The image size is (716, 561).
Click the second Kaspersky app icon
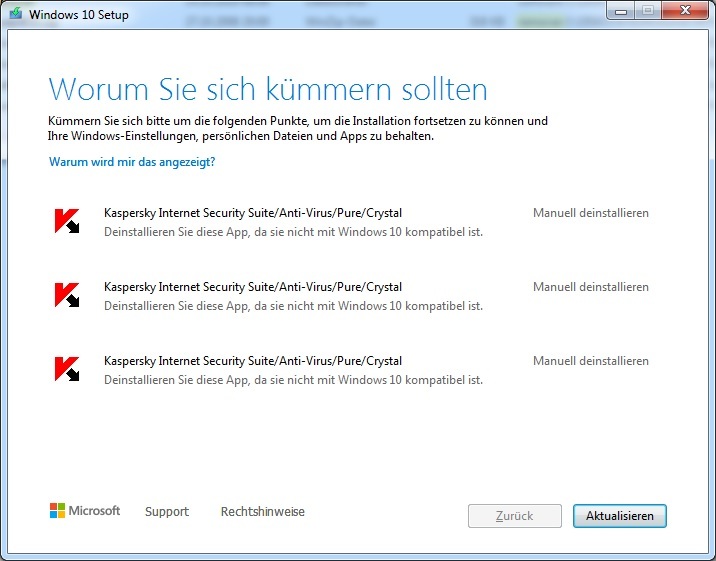tap(67, 295)
